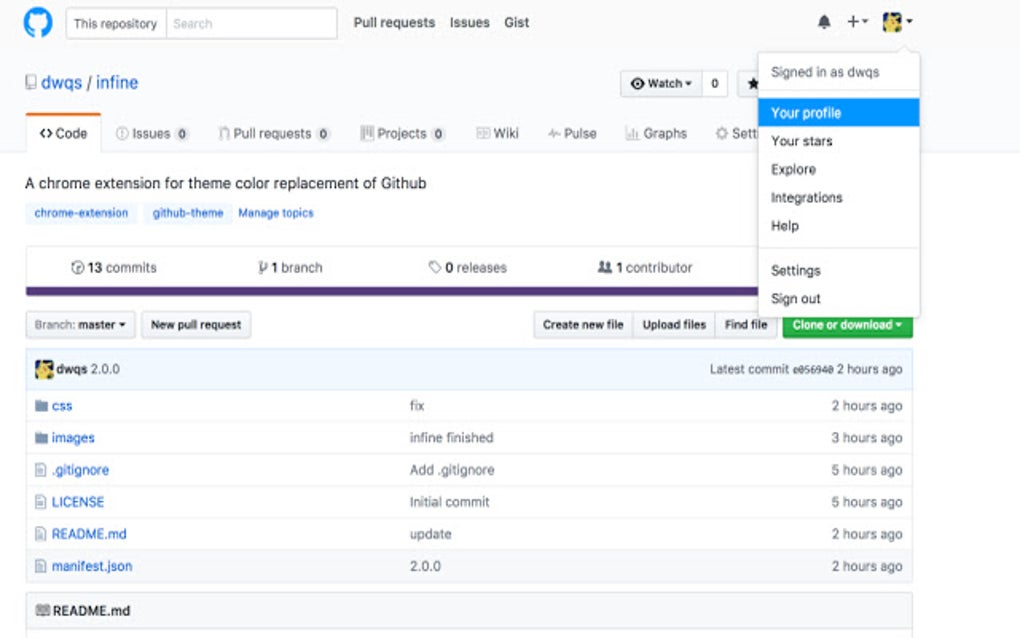Click the dwqs commit author avatar
Image resolution: width=1020 pixels, height=638 pixels.
(44, 369)
